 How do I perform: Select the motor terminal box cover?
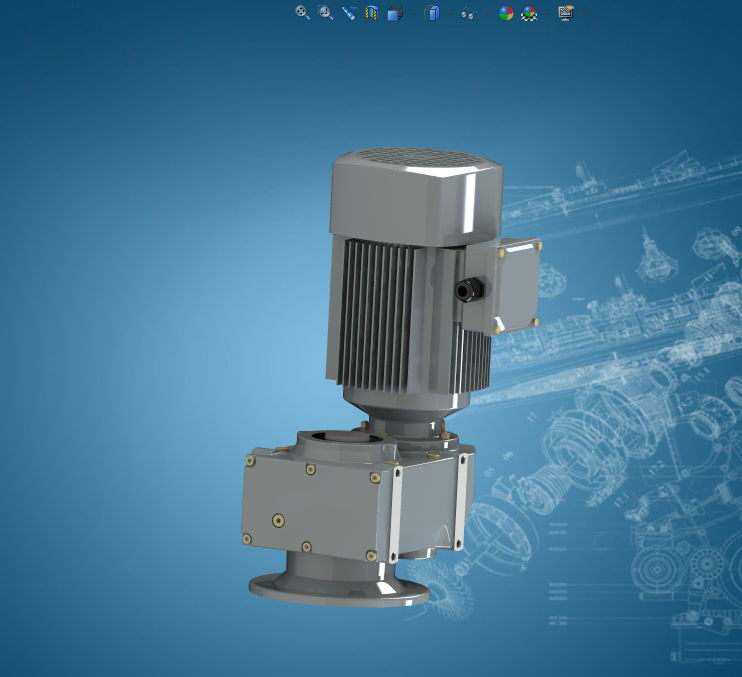point(517,287)
